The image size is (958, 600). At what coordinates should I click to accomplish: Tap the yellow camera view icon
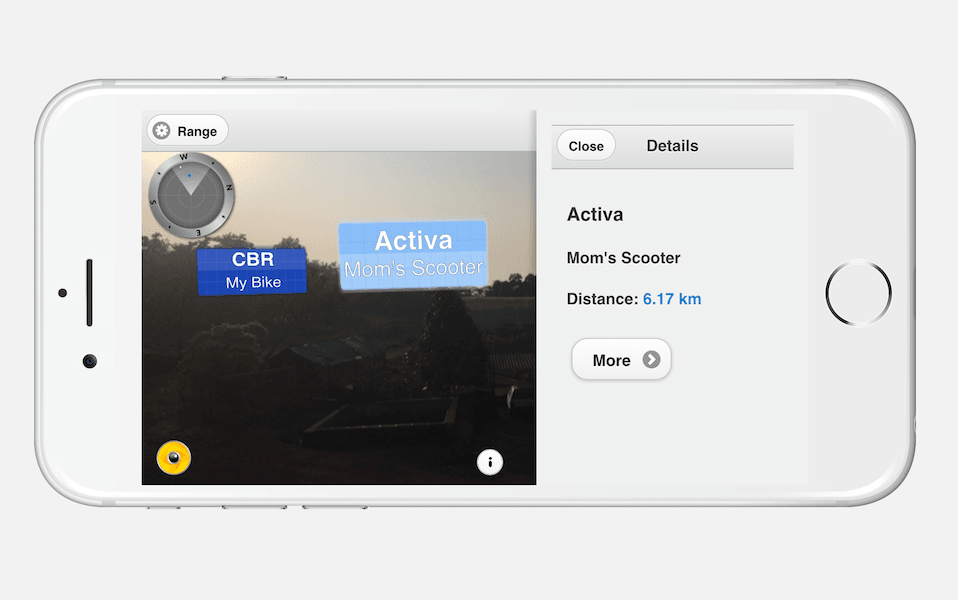[x=174, y=458]
